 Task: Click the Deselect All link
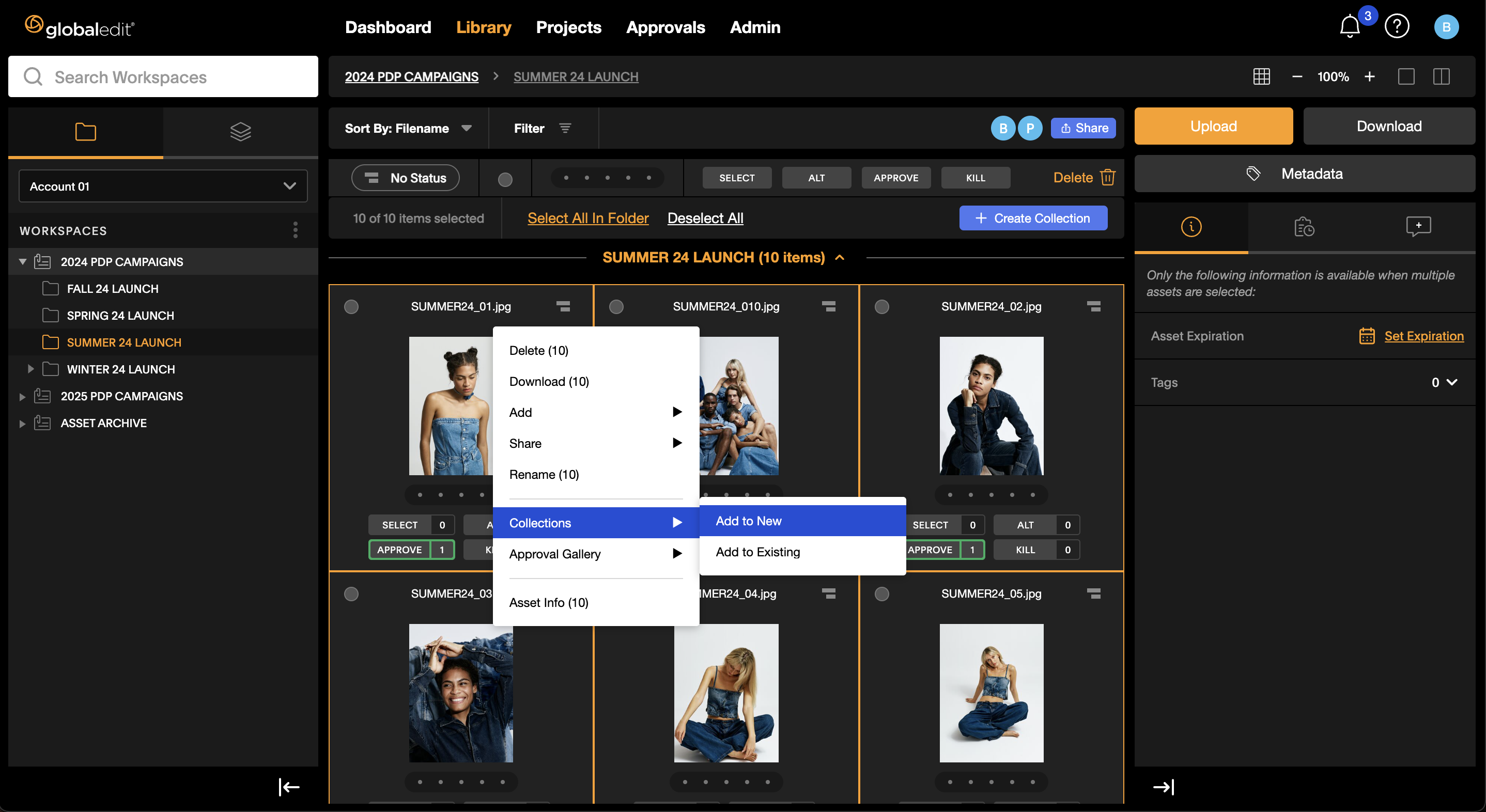[x=705, y=218]
